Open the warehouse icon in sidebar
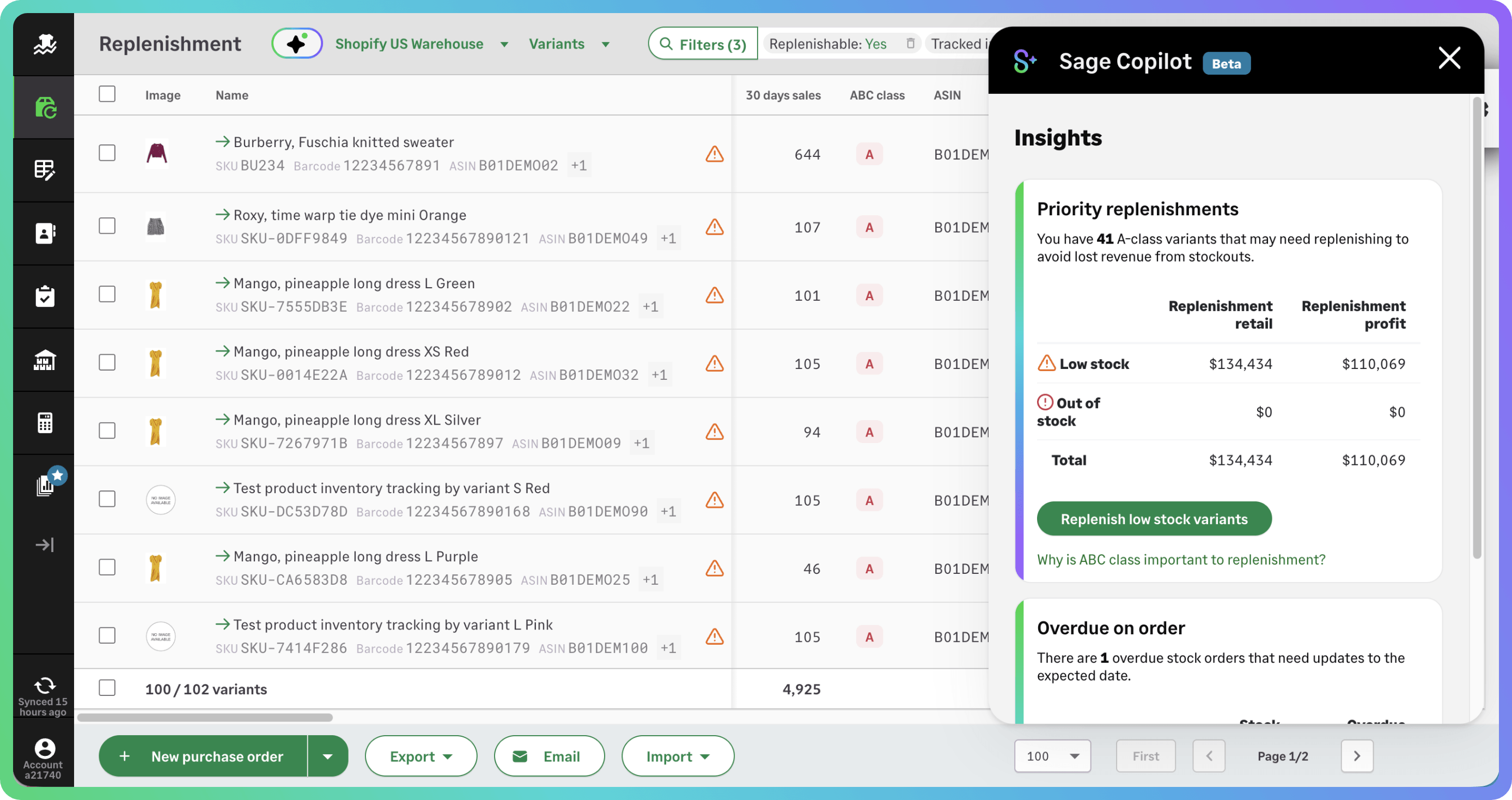Image resolution: width=1512 pixels, height=800 pixels. [45, 360]
